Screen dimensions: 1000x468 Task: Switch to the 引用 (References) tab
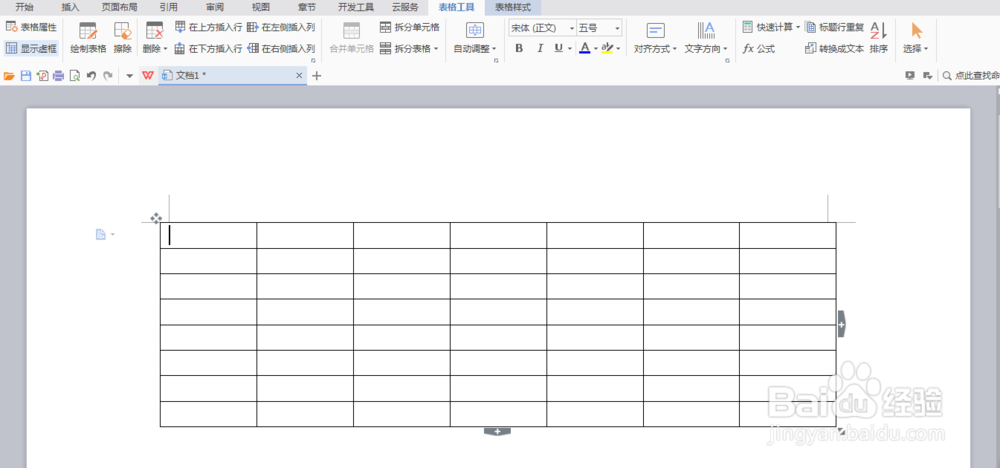tap(169, 8)
